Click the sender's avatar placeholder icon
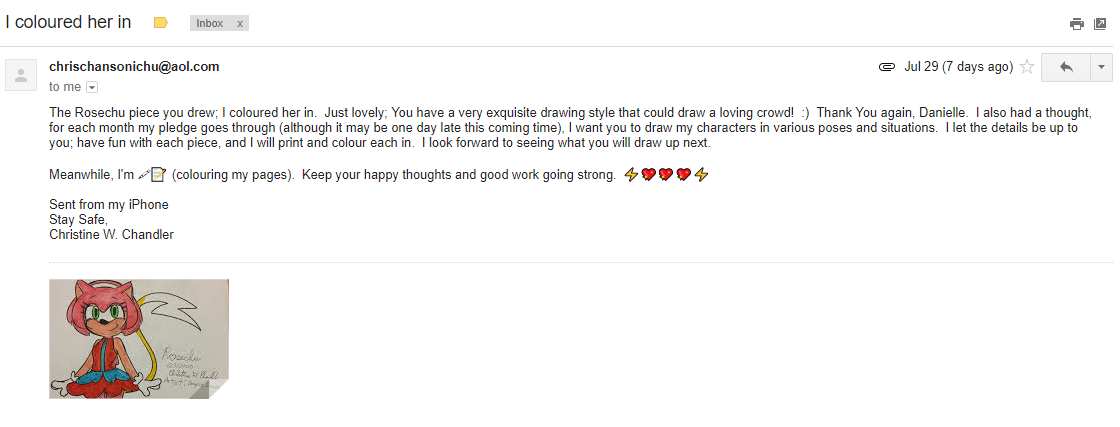 tap(21, 75)
